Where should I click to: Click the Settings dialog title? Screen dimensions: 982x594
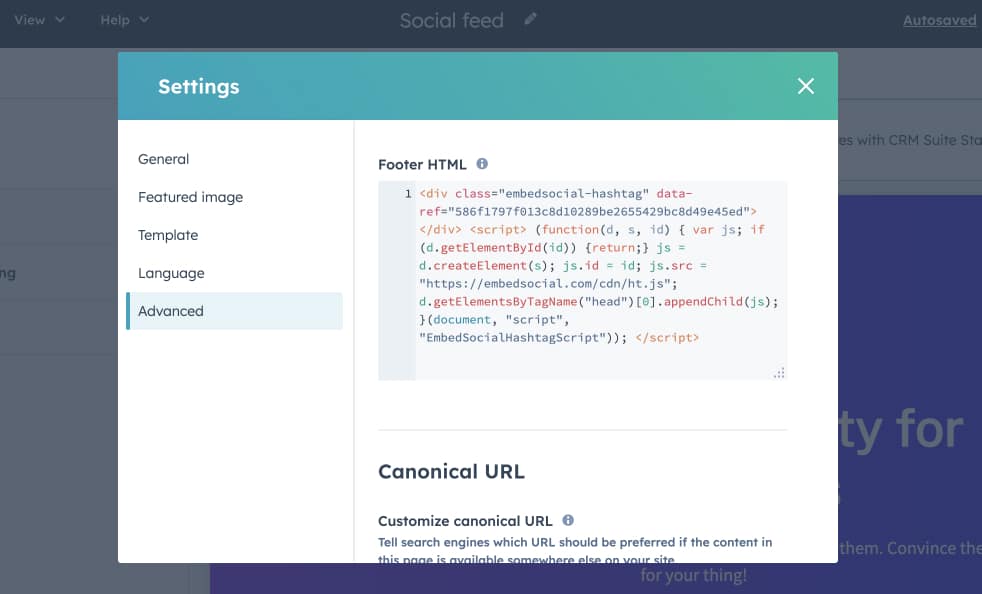[x=199, y=86]
